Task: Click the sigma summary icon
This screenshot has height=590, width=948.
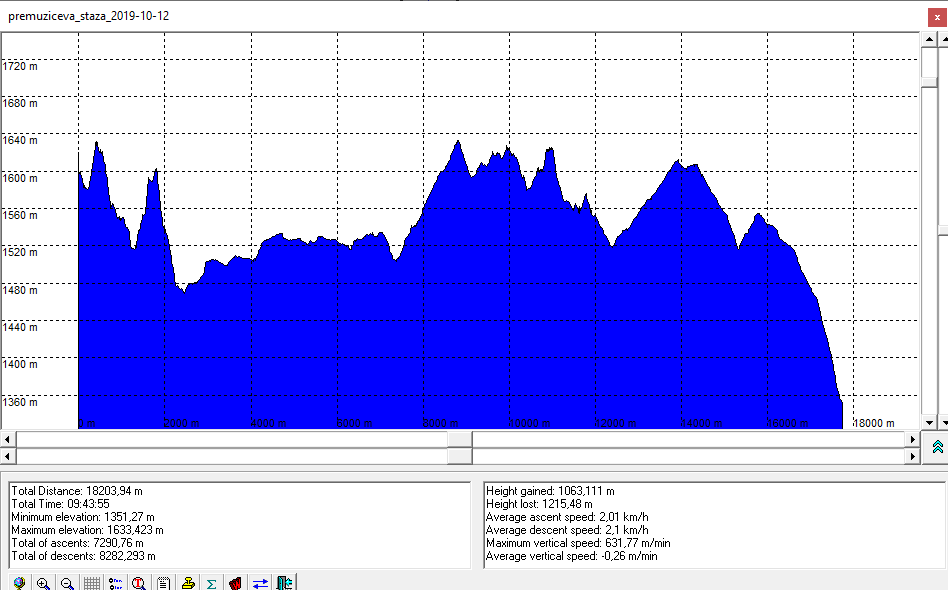Action: tap(211, 582)
